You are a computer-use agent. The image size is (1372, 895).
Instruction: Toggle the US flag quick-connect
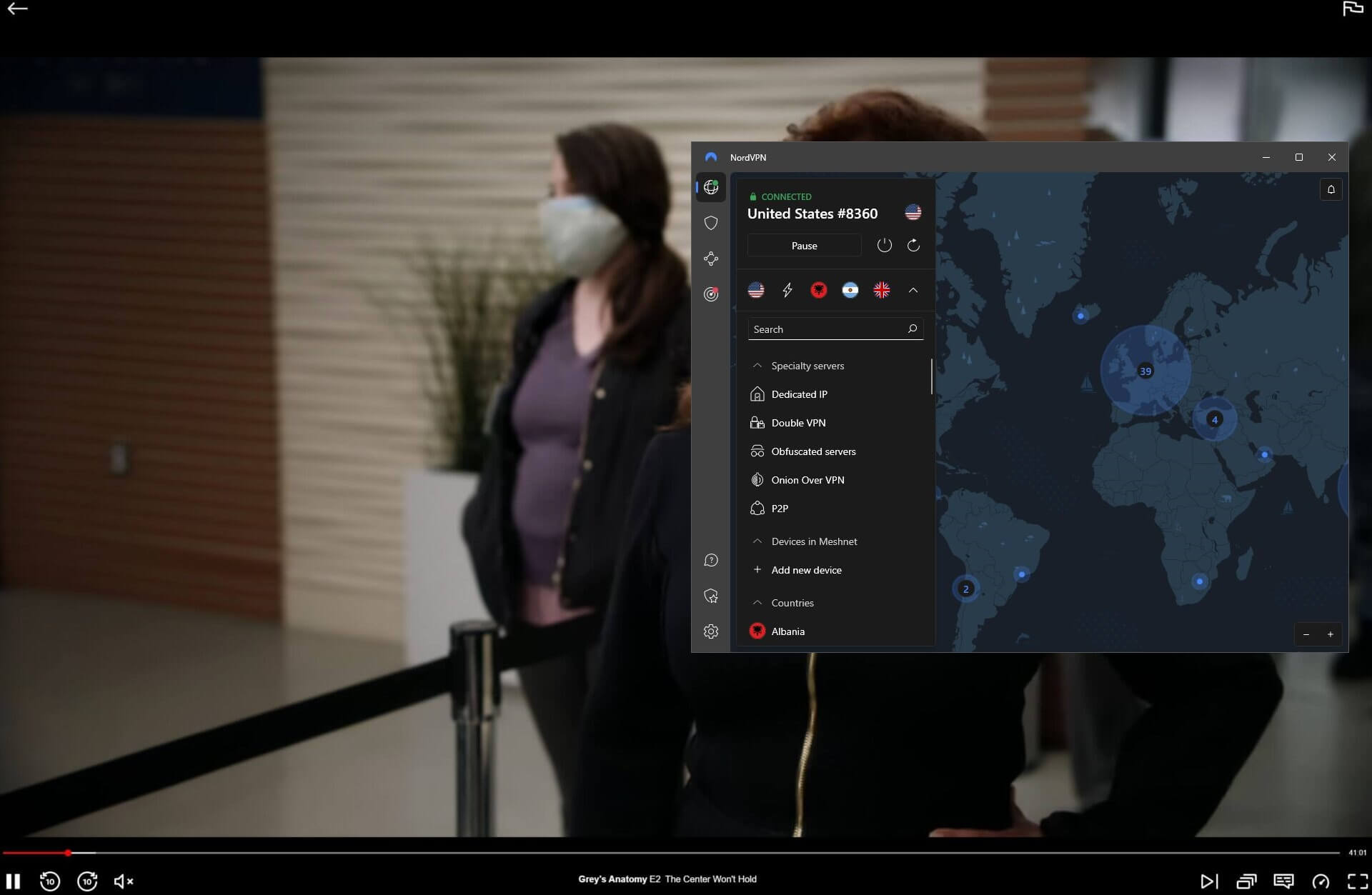click(x=756, y=290)
